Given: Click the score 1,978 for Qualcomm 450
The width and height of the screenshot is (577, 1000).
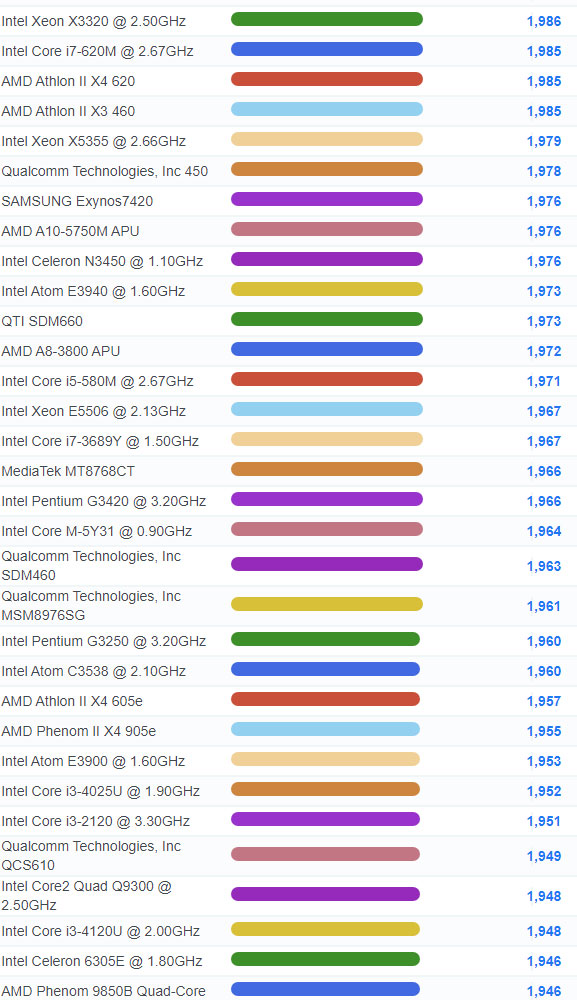Looking at the screenshot, I should [544, 171].
